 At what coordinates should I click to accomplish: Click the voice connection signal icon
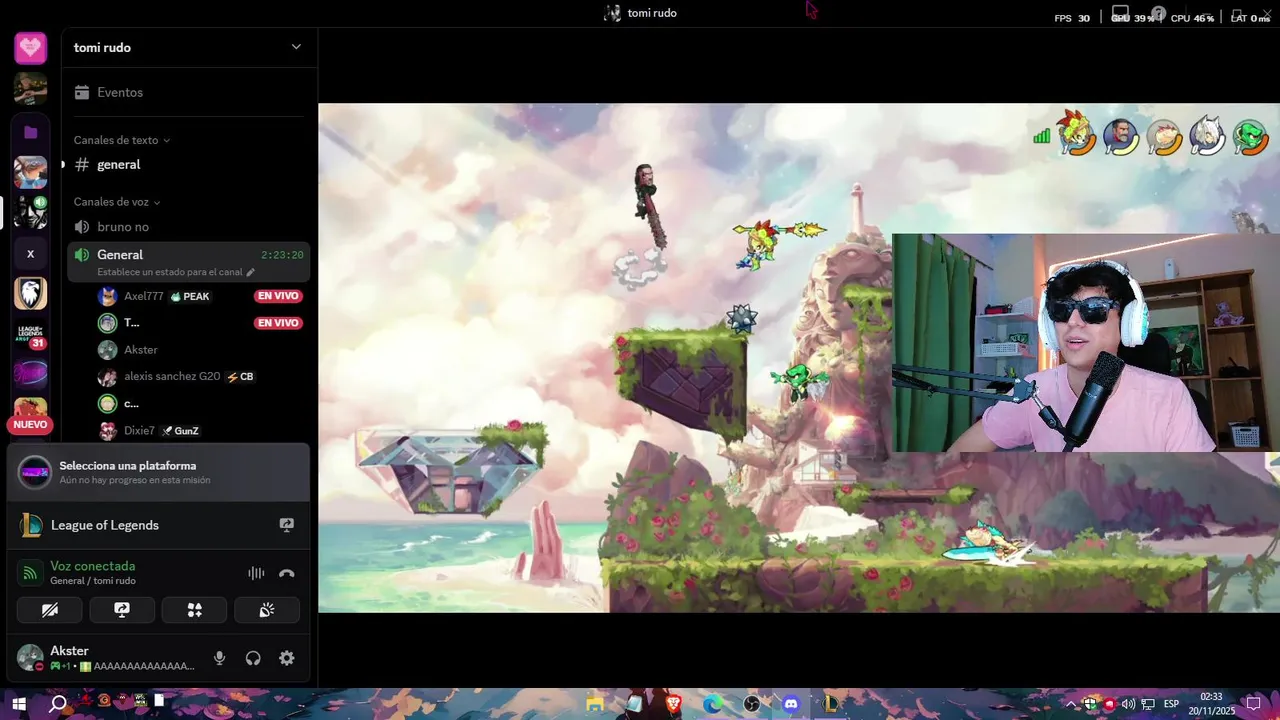coord(30,573)
